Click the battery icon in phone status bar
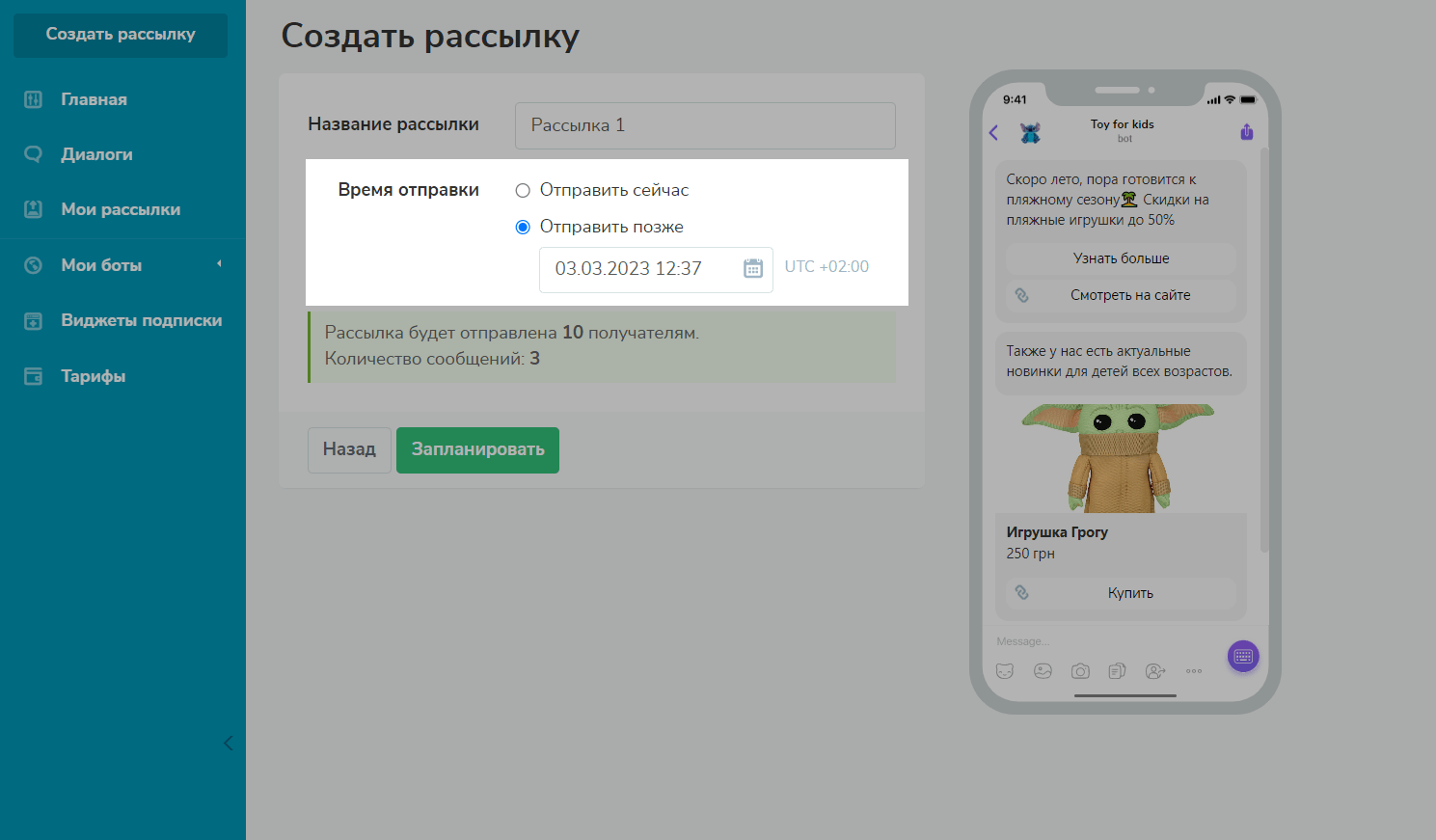The height and width of the screenshot is (840, 1436). 1248,99
